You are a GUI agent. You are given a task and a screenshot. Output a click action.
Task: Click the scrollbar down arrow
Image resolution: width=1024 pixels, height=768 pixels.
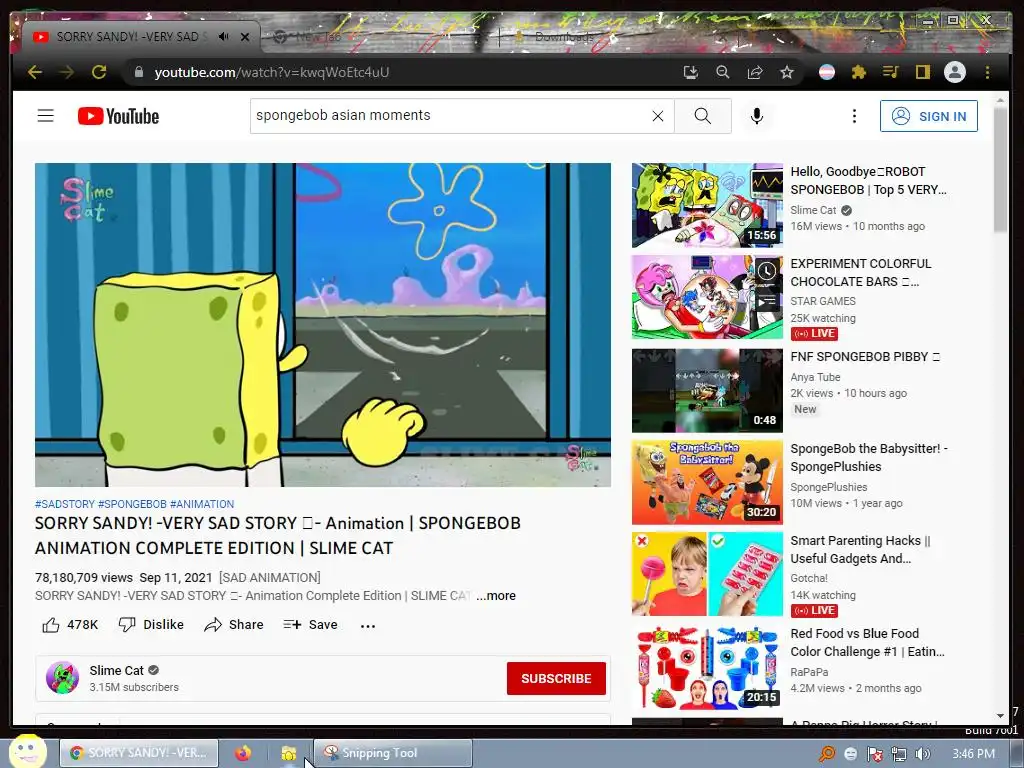coord(1000,716)
